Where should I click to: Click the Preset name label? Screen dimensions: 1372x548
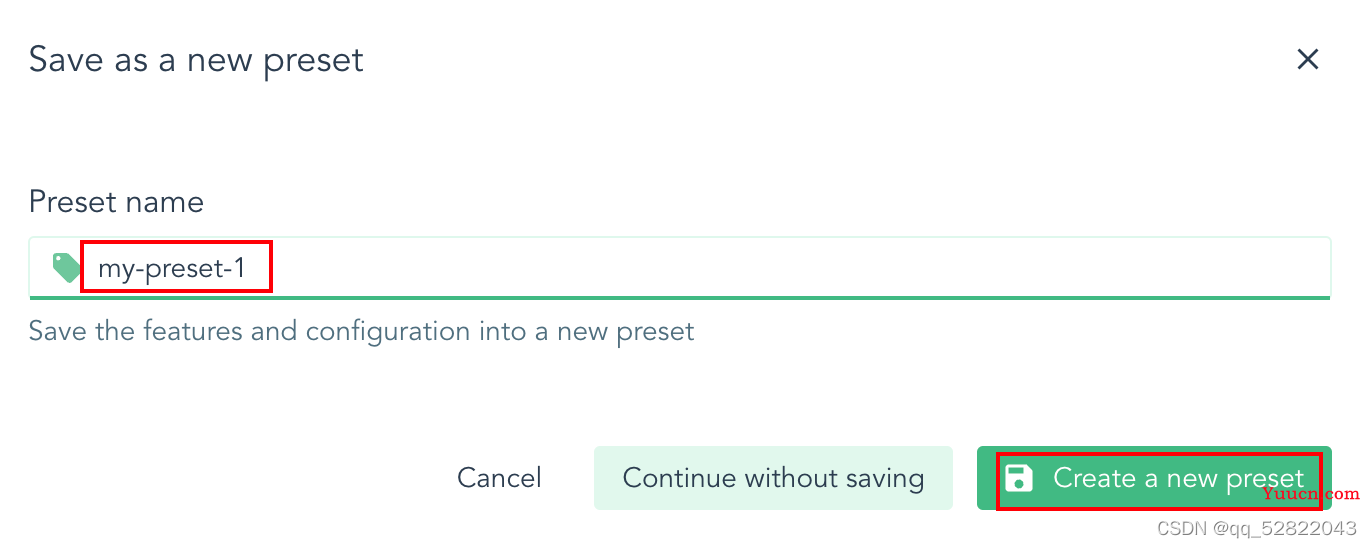[116, 202]
